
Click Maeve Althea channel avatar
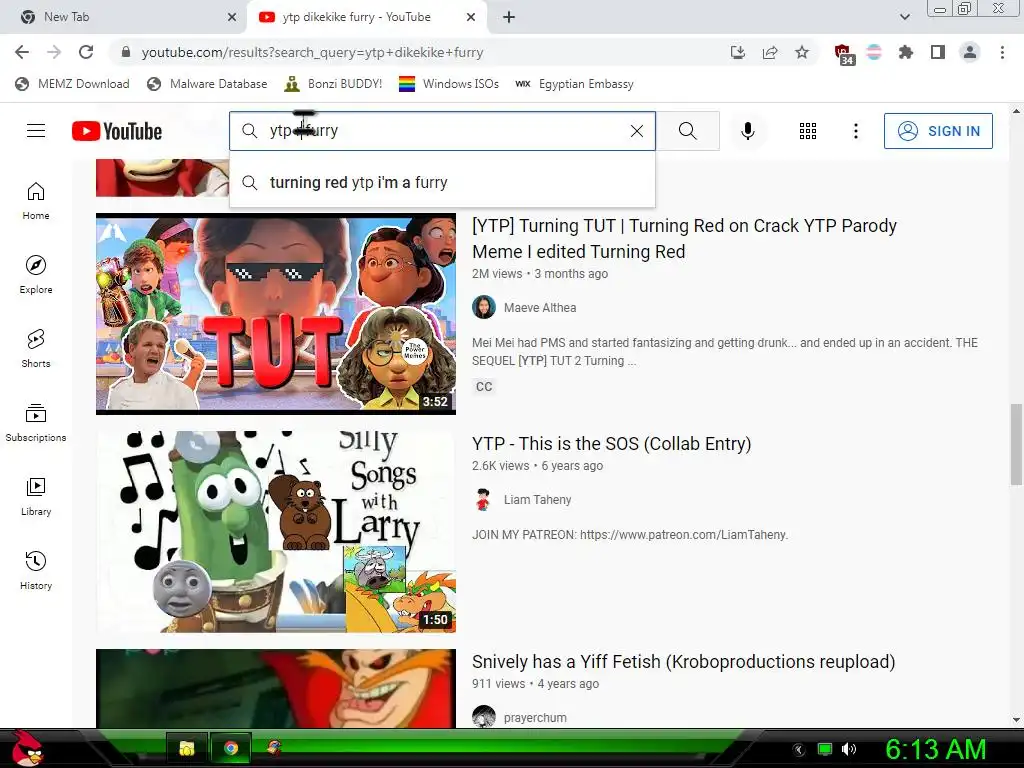tap(484, 307)
